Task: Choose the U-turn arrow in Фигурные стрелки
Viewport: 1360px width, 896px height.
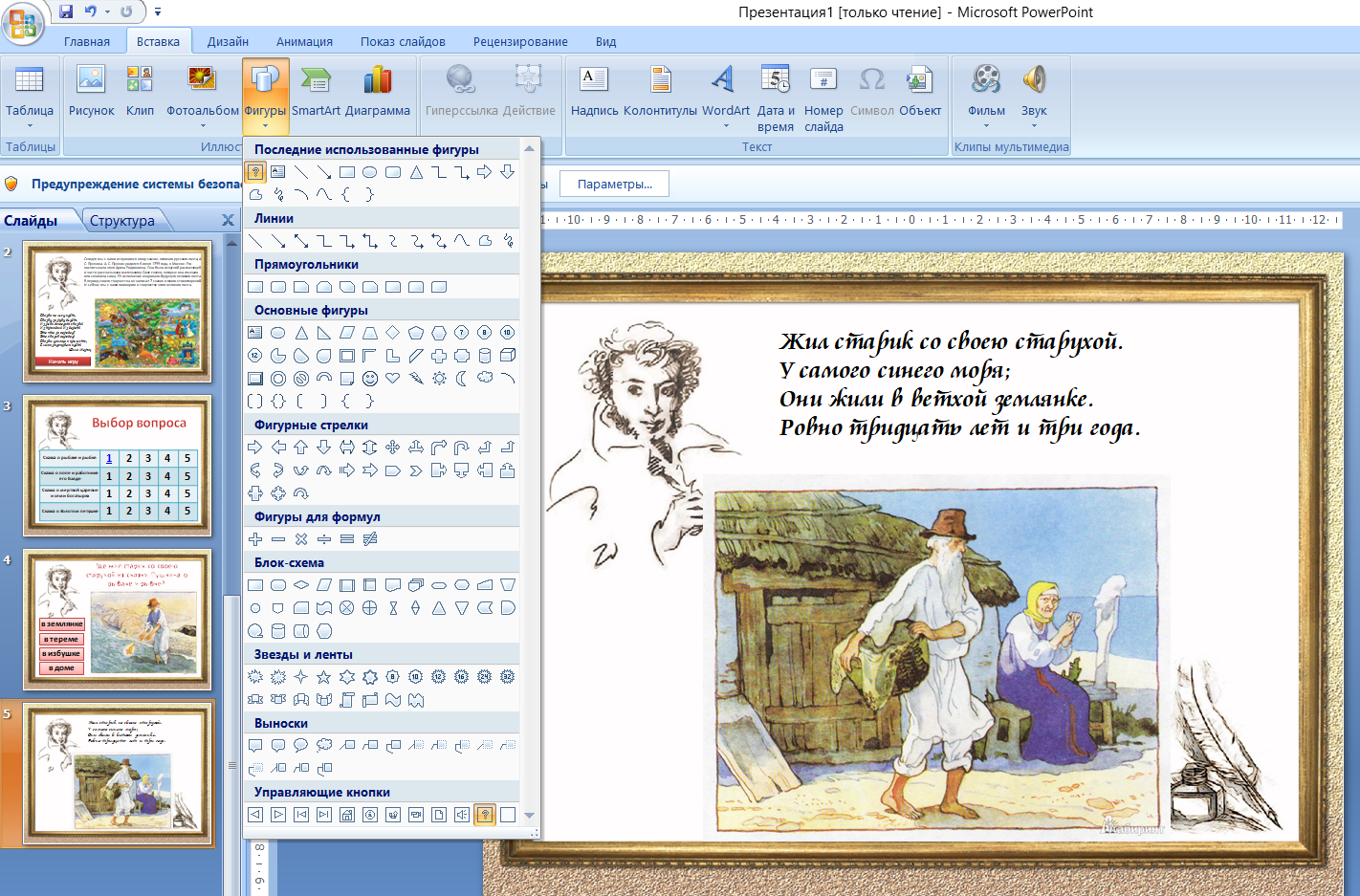Action: click(x=462, y=448)
